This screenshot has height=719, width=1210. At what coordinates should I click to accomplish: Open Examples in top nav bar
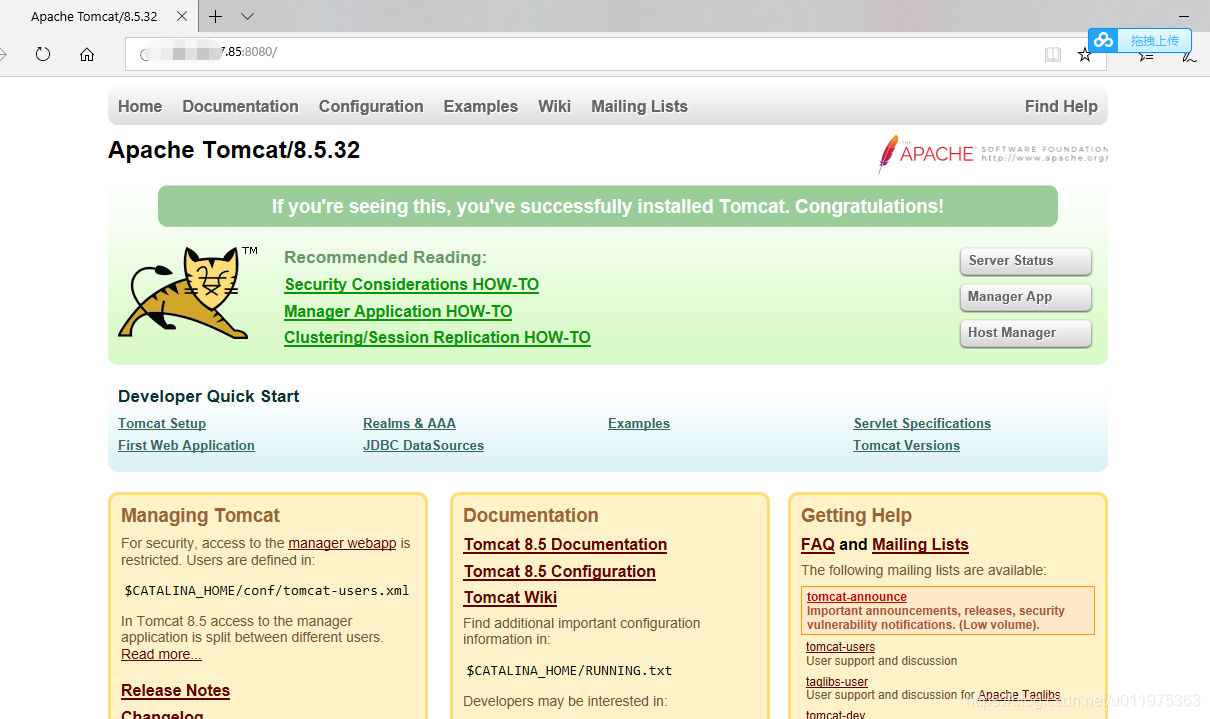[x=481, y=106]
